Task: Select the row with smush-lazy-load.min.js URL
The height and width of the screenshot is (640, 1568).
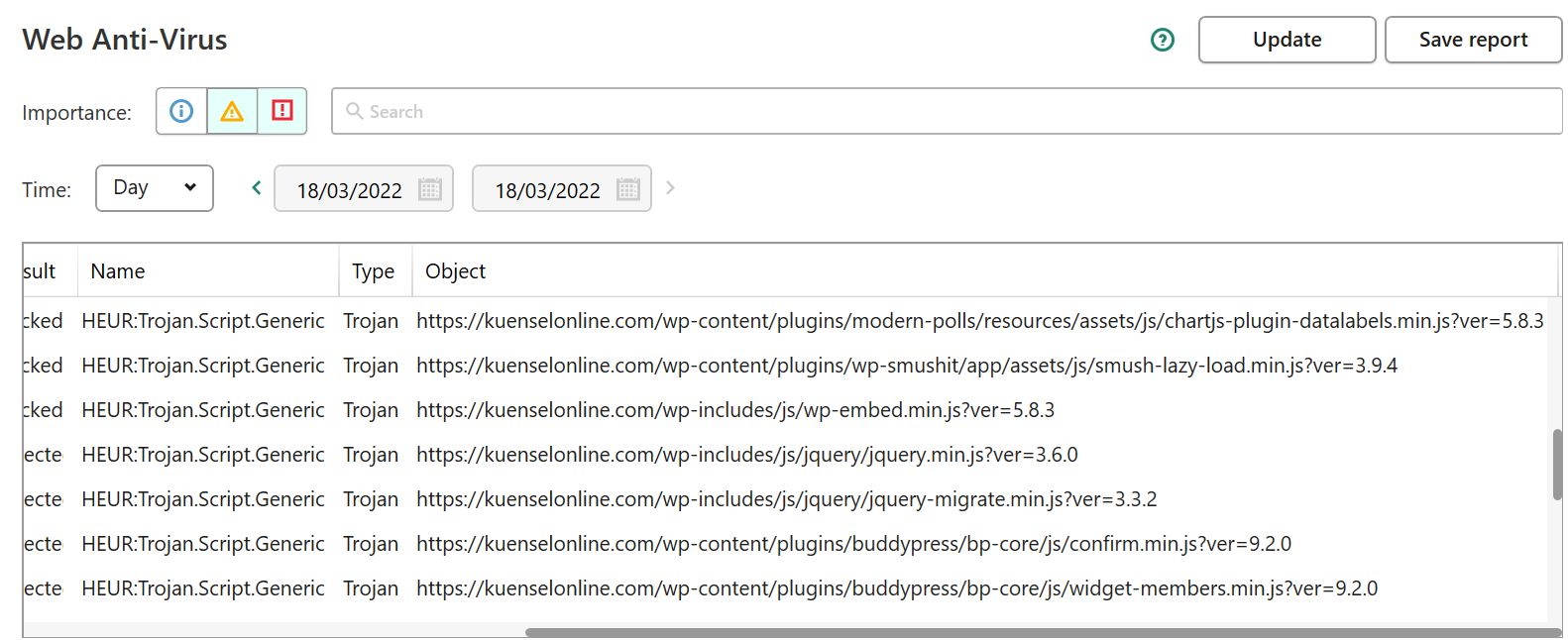Action: (785, 366)
